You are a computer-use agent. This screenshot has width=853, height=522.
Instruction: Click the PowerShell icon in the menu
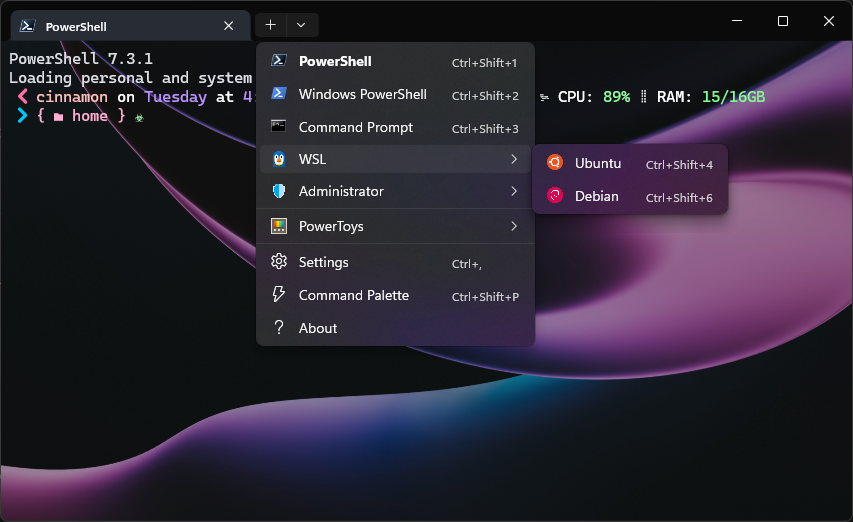(x=279, y=61)
